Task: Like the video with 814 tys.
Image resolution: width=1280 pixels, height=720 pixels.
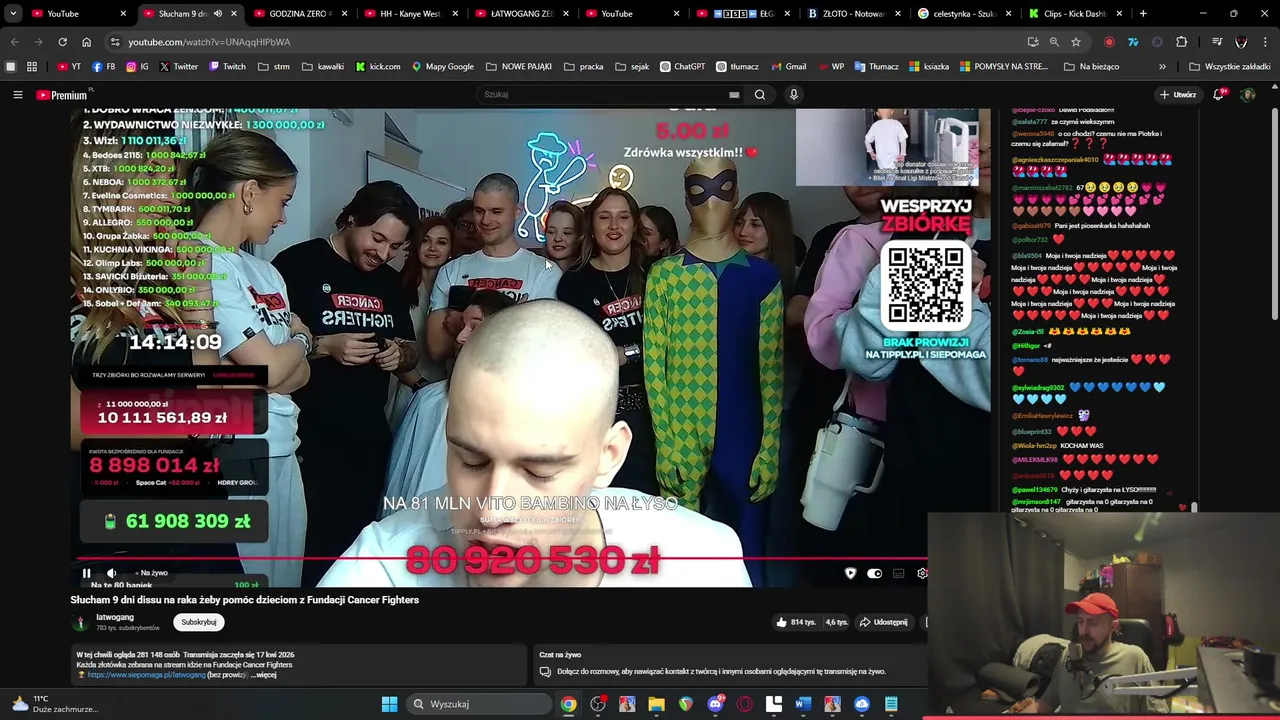Action: click(796, 622)
